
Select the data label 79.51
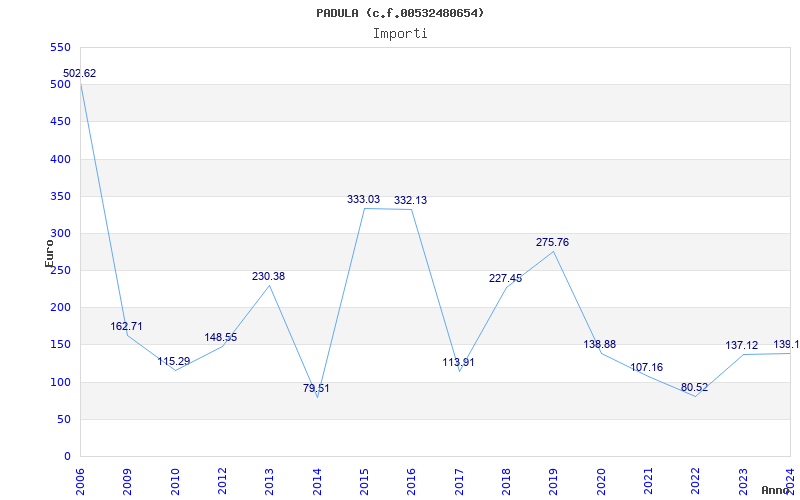316,388
